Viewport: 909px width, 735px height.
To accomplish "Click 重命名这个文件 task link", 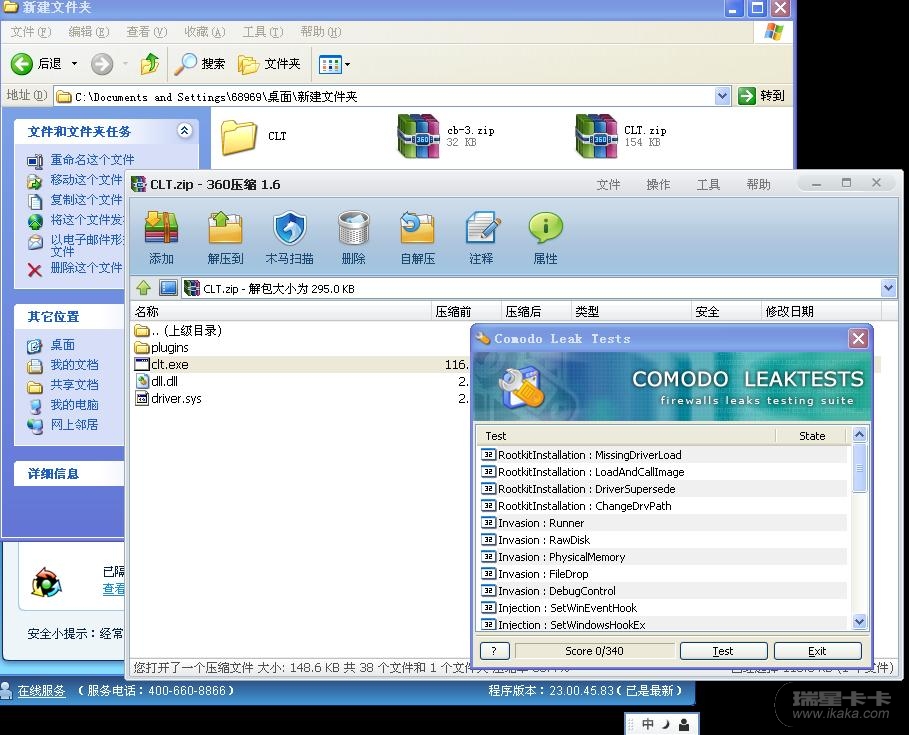I will click(x=92, y=160).
